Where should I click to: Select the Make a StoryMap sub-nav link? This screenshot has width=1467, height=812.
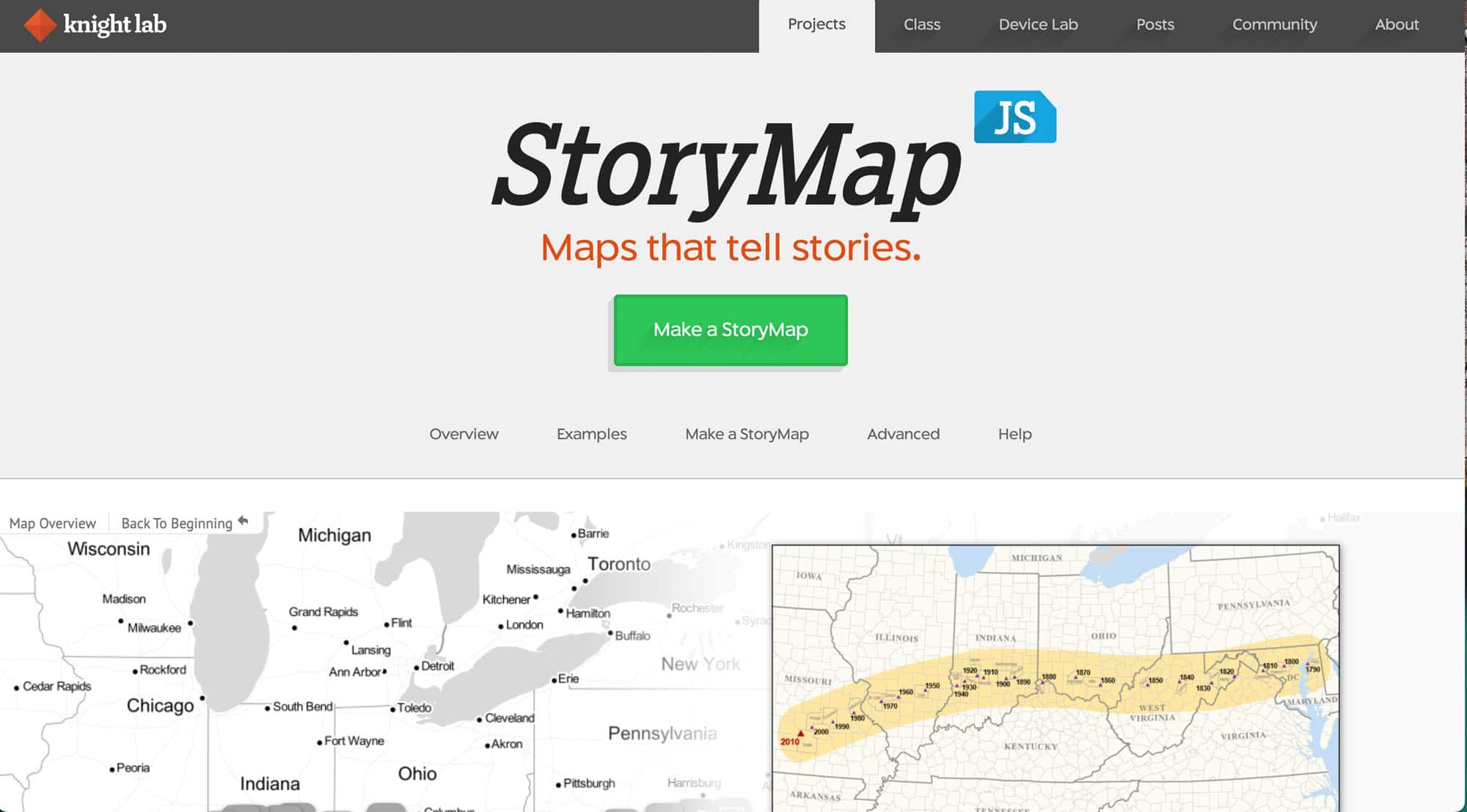pos(747,434)
